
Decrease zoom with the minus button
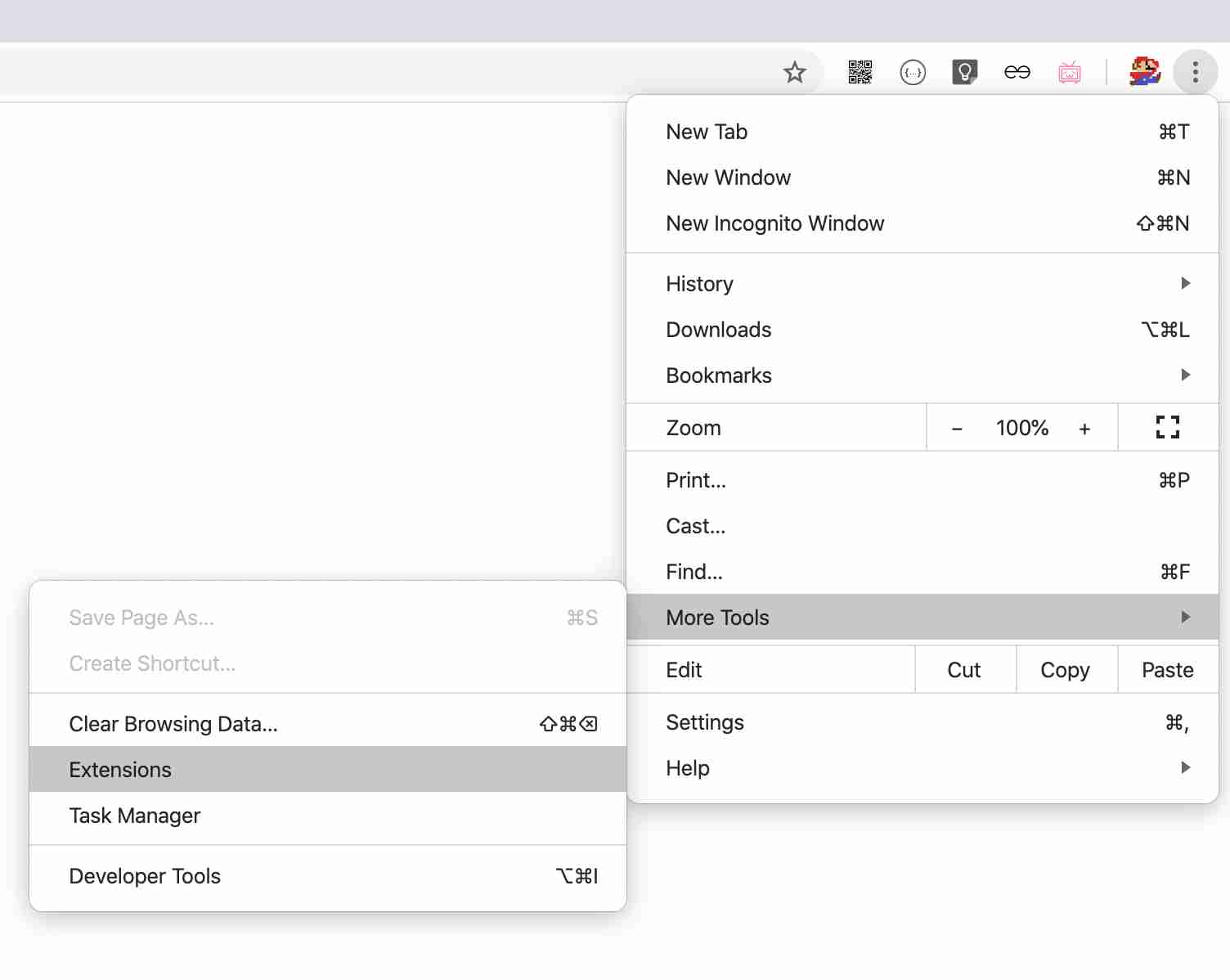pyautogui.click(x=957, y=428)
